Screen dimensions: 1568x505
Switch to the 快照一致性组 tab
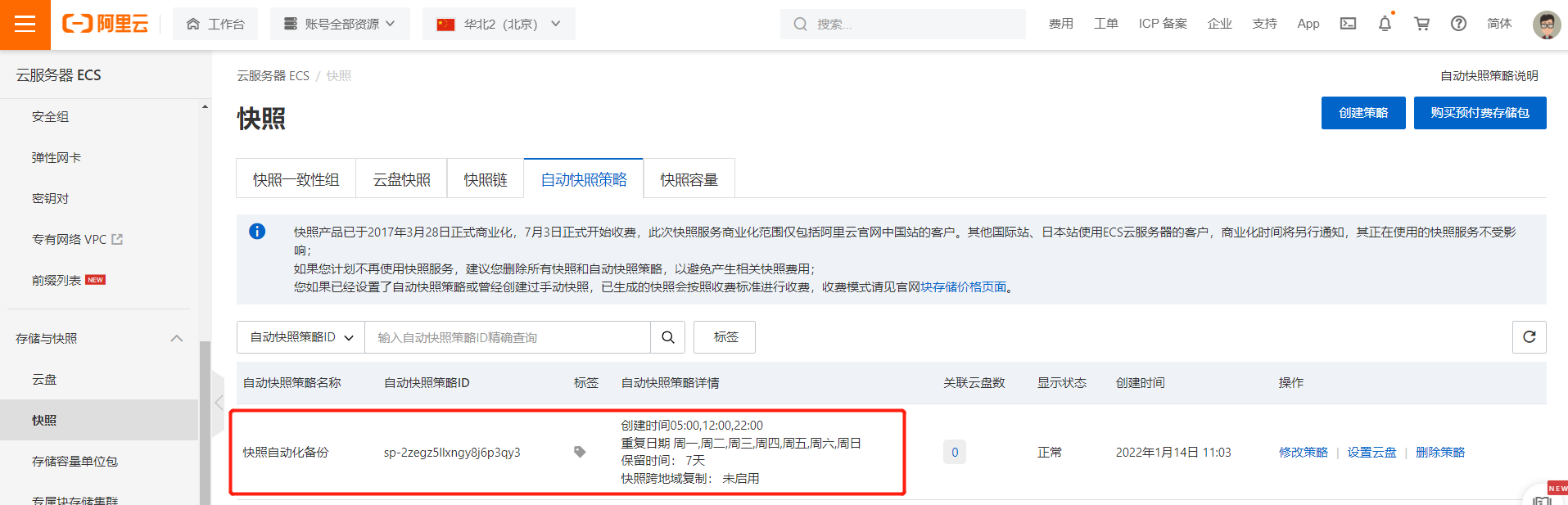(296, 179)
